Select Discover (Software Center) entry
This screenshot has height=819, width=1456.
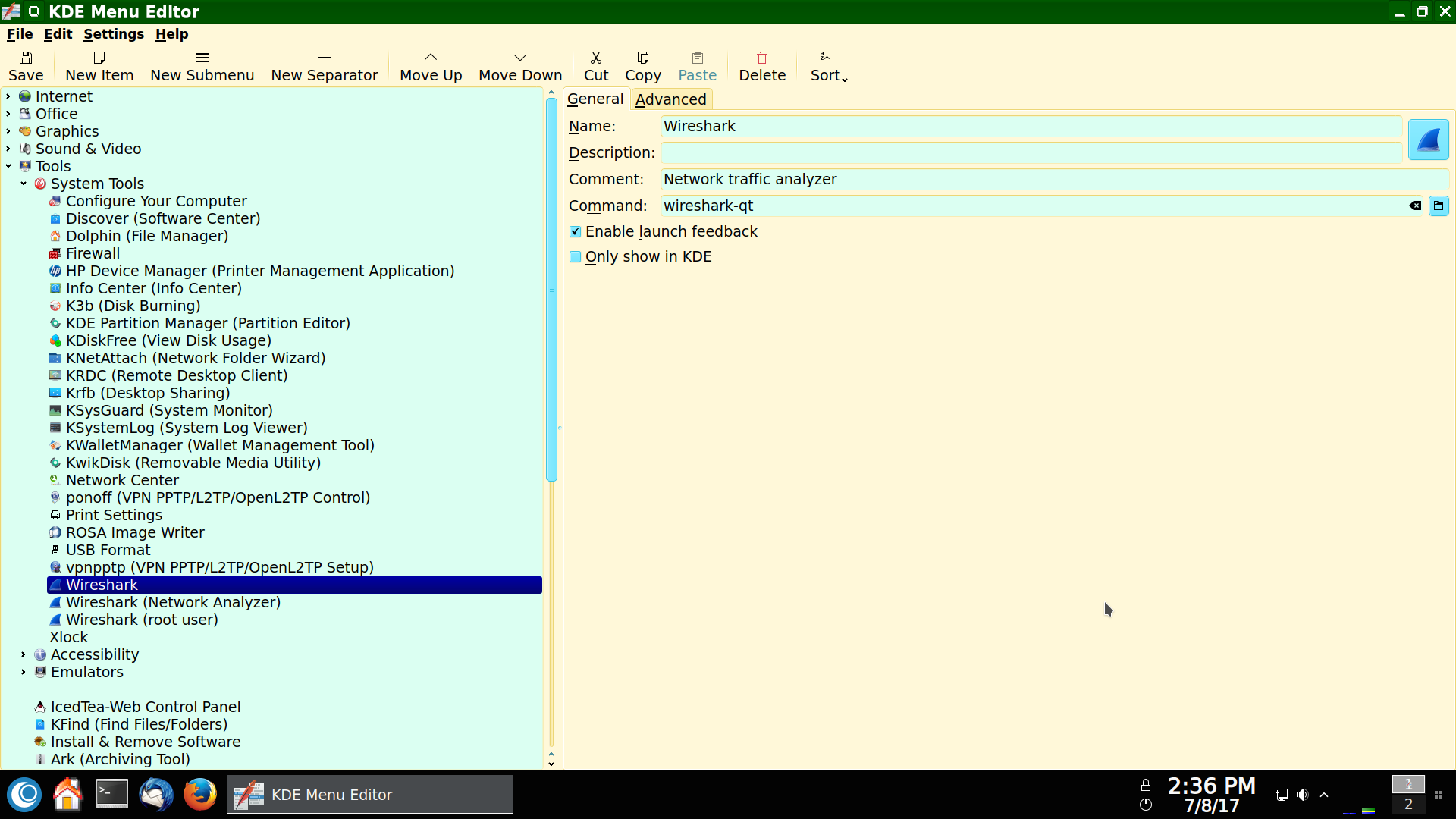163,218
